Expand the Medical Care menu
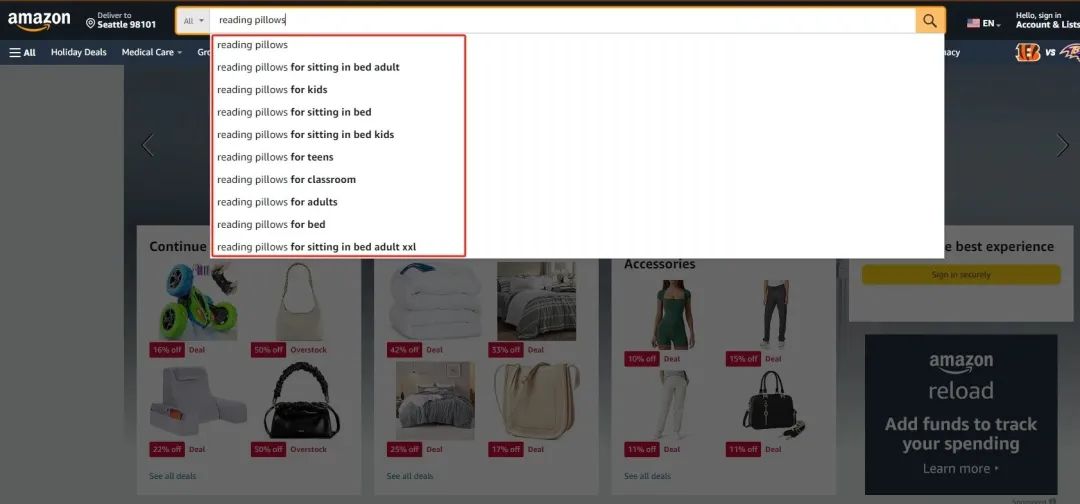 [152, 52]
